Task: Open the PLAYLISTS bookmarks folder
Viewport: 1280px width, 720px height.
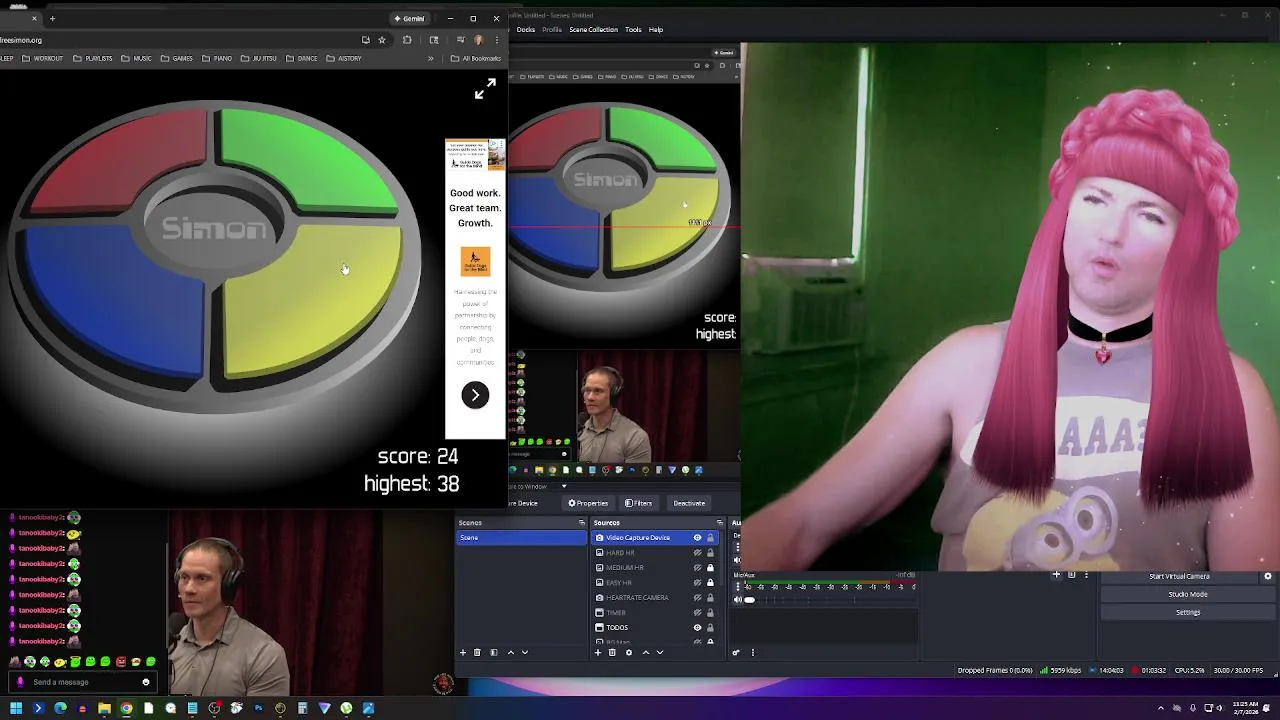Action: pos(93,58)
